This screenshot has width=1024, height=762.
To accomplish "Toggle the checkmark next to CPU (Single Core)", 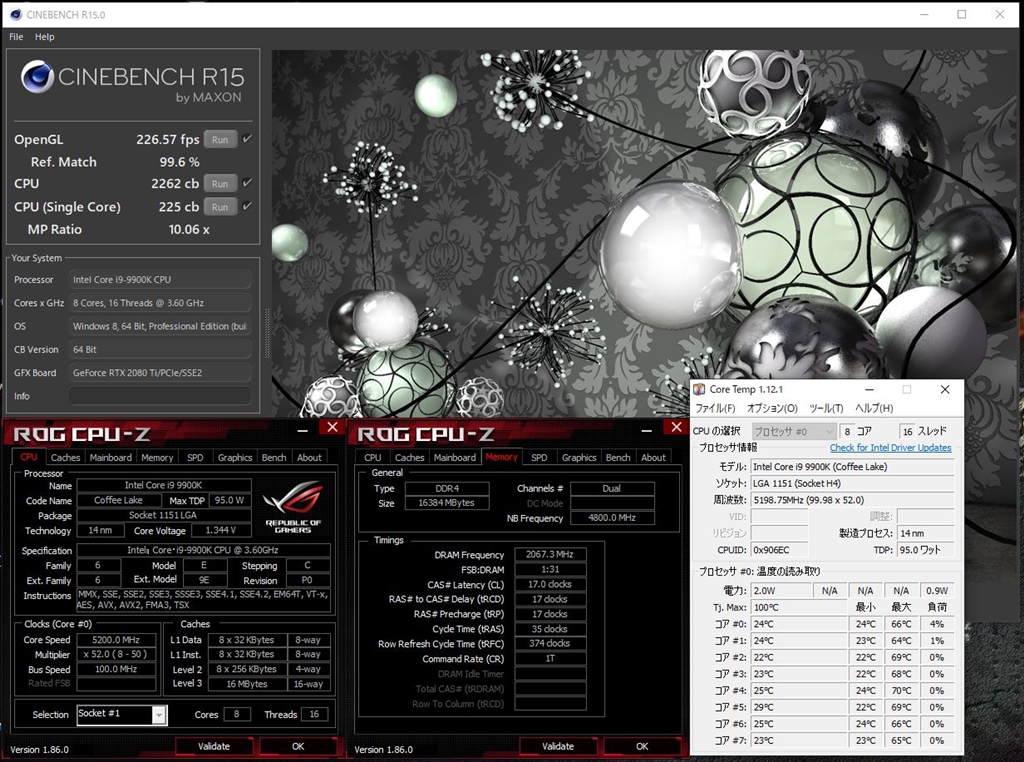I will click(248, 206).
